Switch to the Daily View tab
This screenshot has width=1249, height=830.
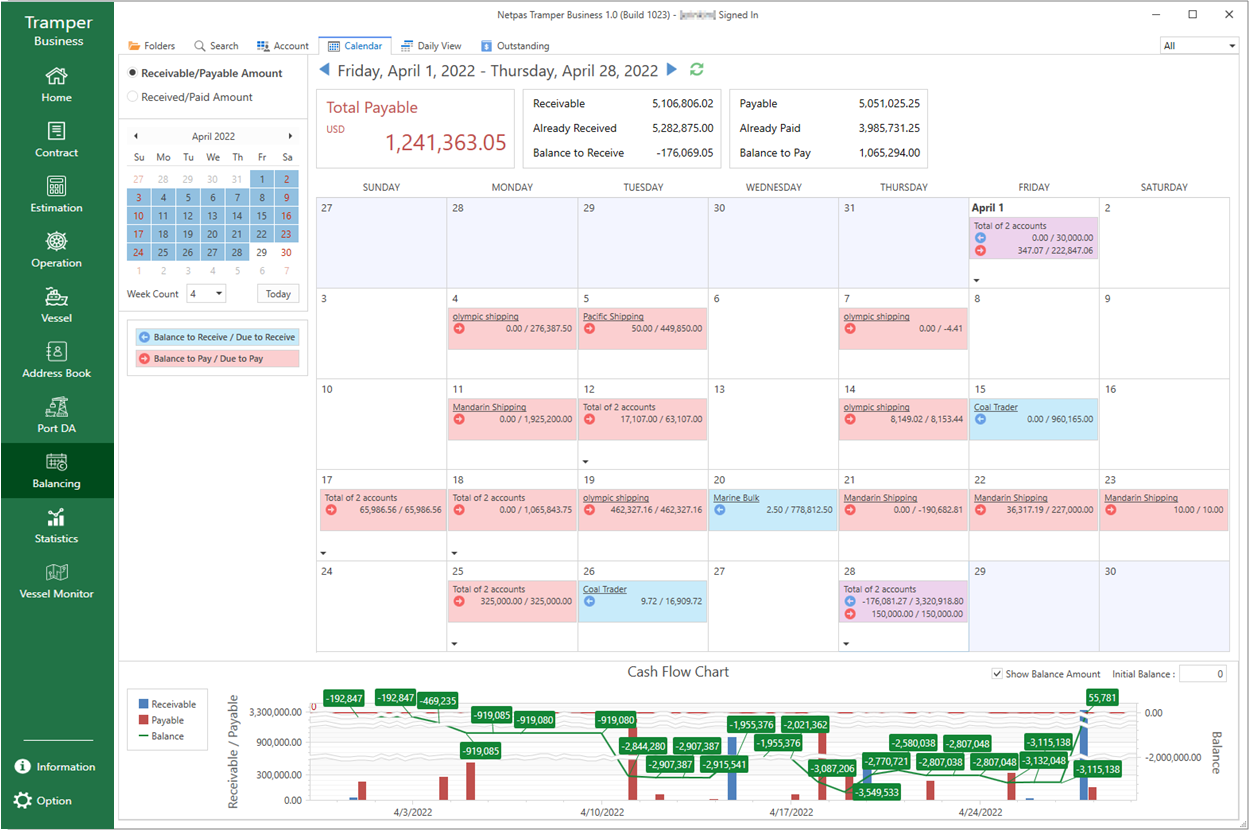(x=431, y=46)
